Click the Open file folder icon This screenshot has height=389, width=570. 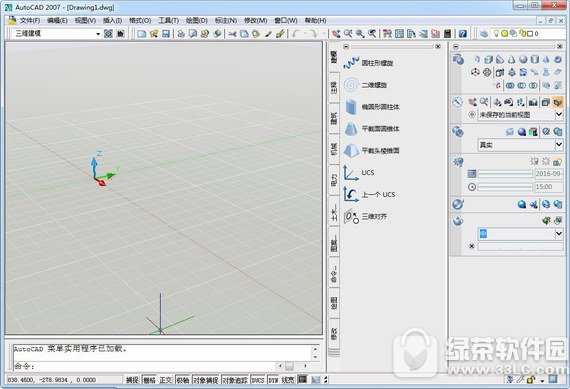(154, 34)
